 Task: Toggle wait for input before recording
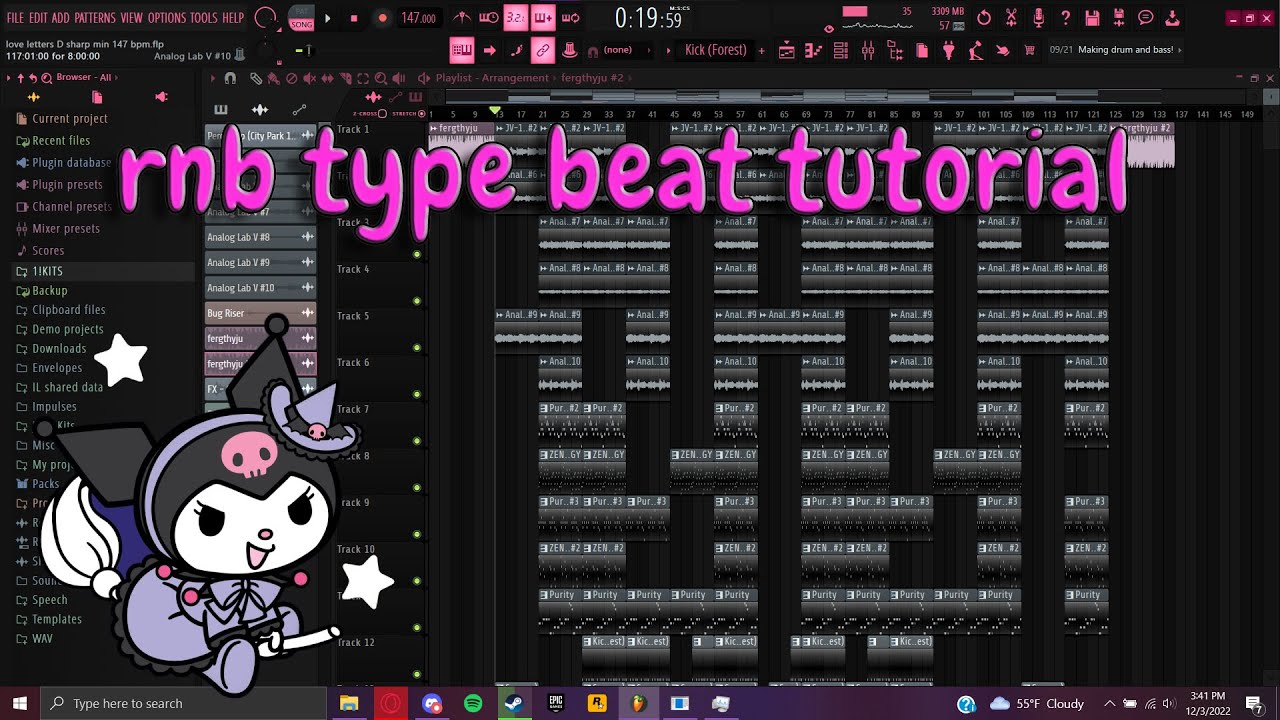coord(489,18)
